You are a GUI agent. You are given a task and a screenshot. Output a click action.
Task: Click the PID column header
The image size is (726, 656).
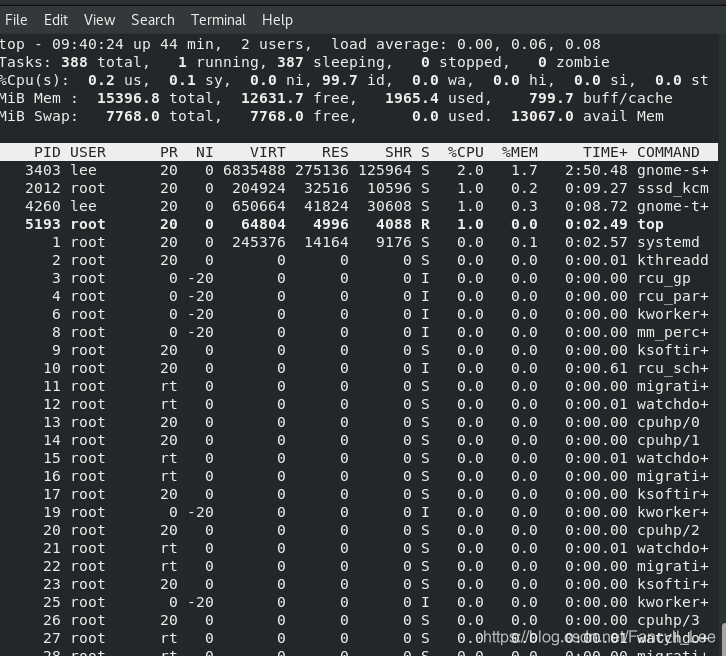[x=47, y=152]
